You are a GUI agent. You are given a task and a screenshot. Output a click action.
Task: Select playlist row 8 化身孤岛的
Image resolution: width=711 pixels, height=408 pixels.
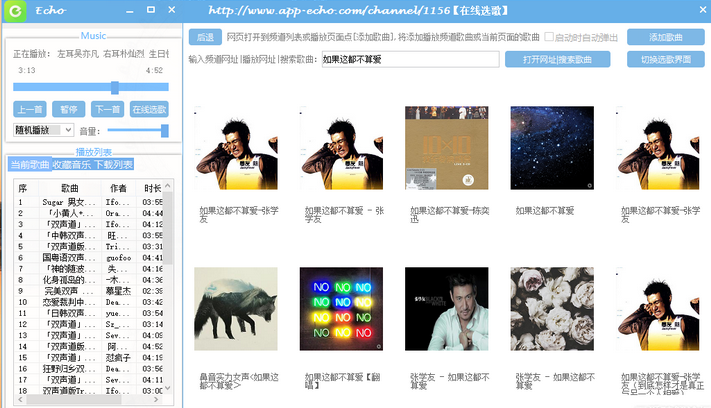(x=88, y=280)
